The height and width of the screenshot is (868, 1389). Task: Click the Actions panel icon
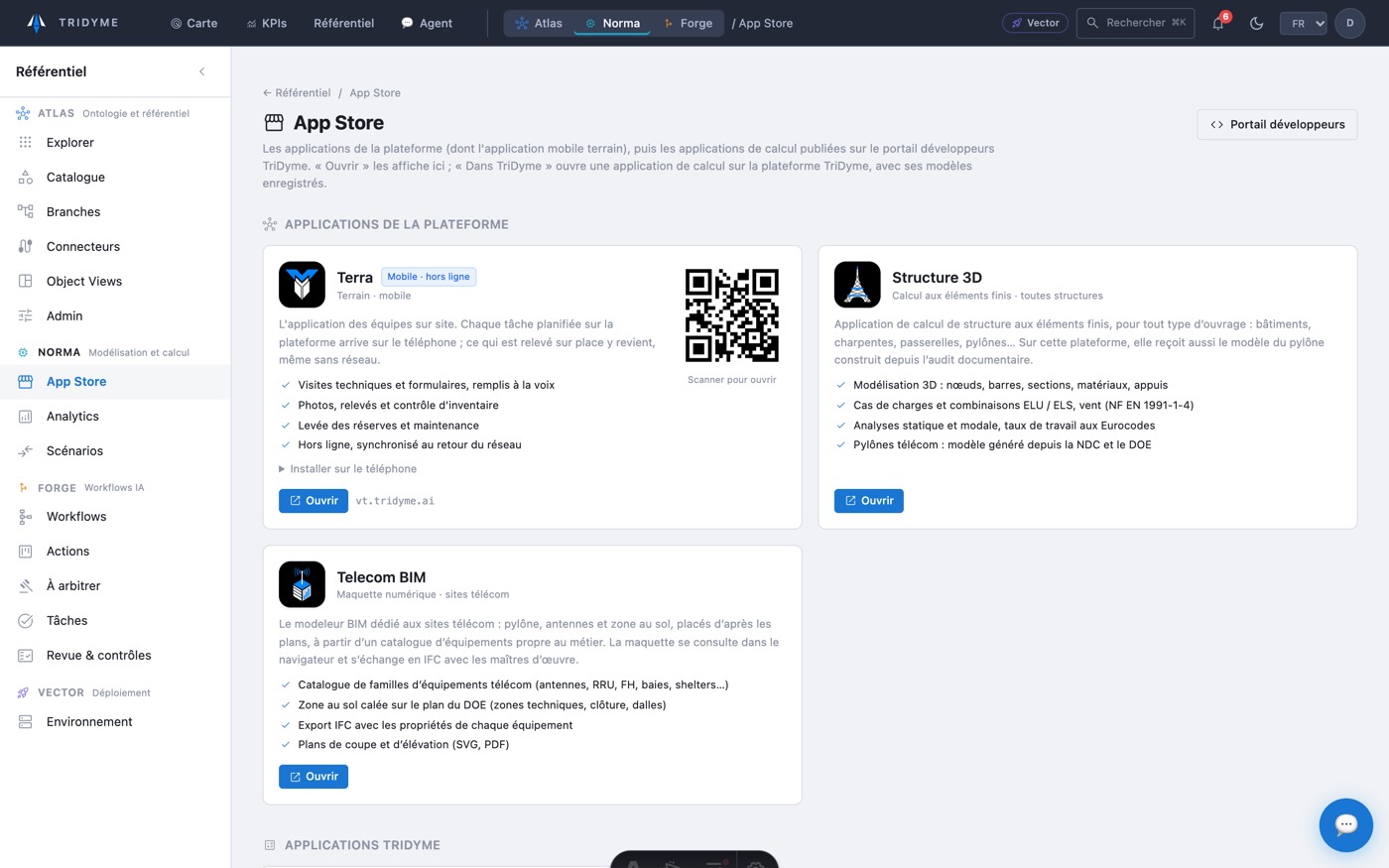click(x=26, y=551)
